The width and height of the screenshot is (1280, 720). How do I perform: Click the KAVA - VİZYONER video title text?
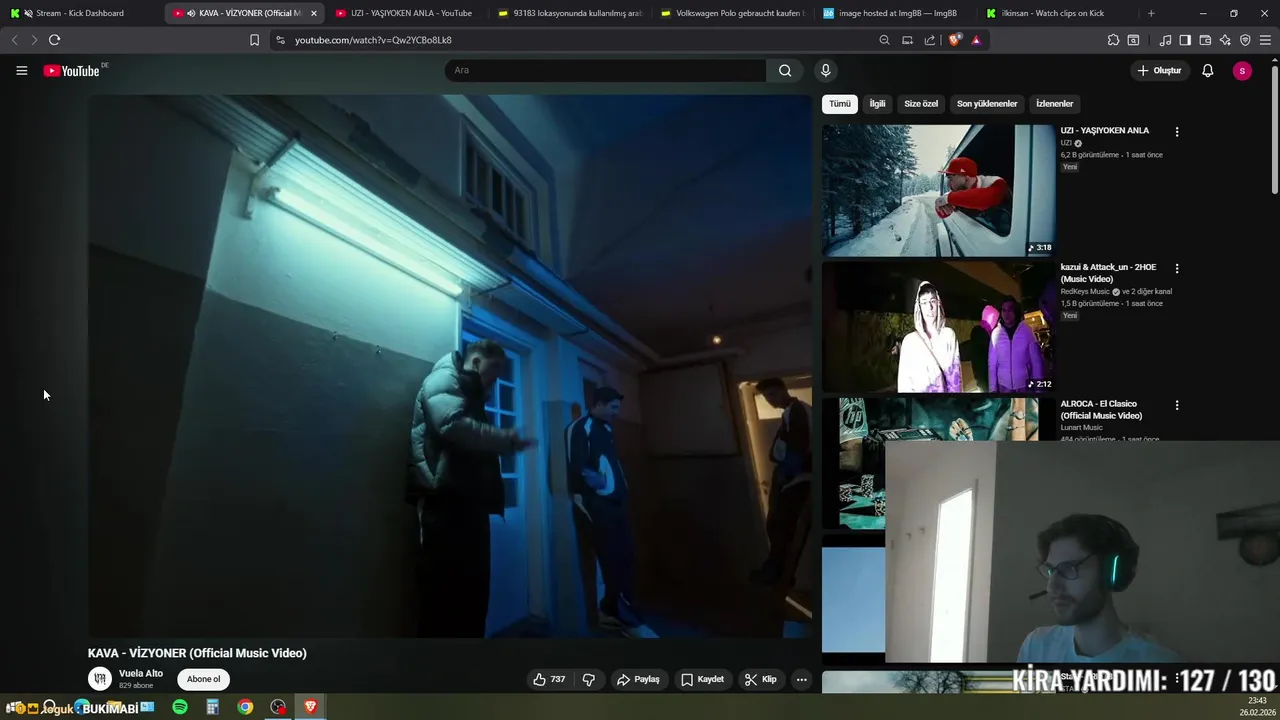tap(197, 653)
